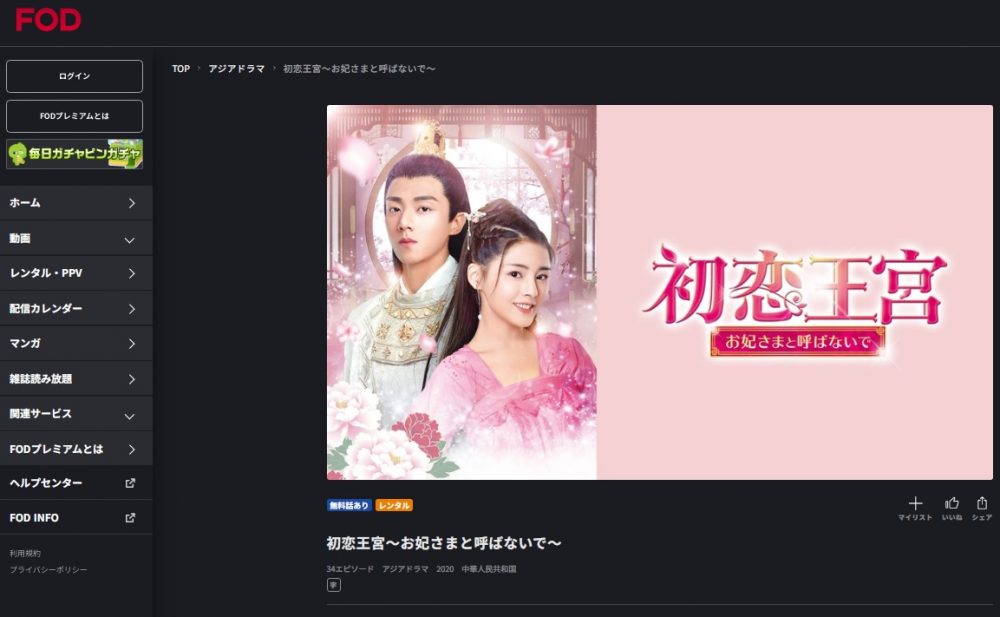Select マンガ in the sidebar menu
Image resolution: width=1000 pixels, height=617 pixels.
point(76,343)
